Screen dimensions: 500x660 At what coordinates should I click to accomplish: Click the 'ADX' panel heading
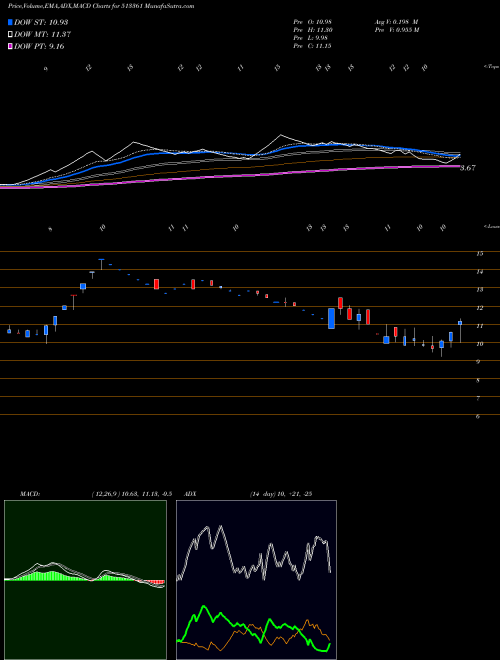[x=191, y=494]
